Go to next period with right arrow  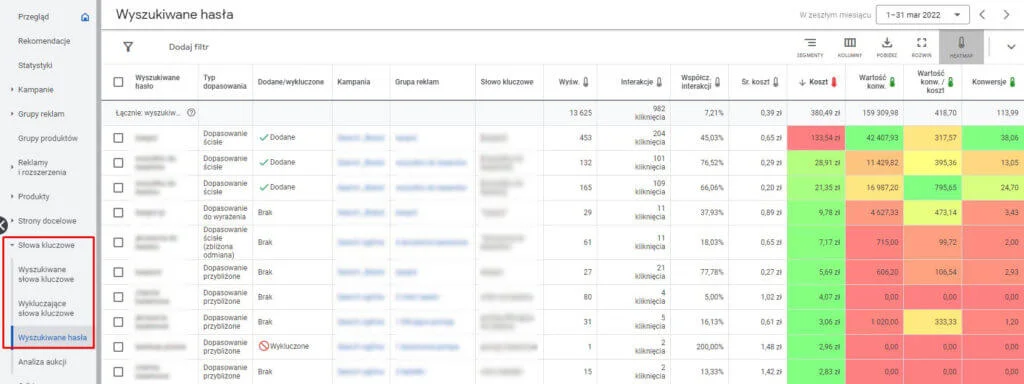coord(1006,15)
